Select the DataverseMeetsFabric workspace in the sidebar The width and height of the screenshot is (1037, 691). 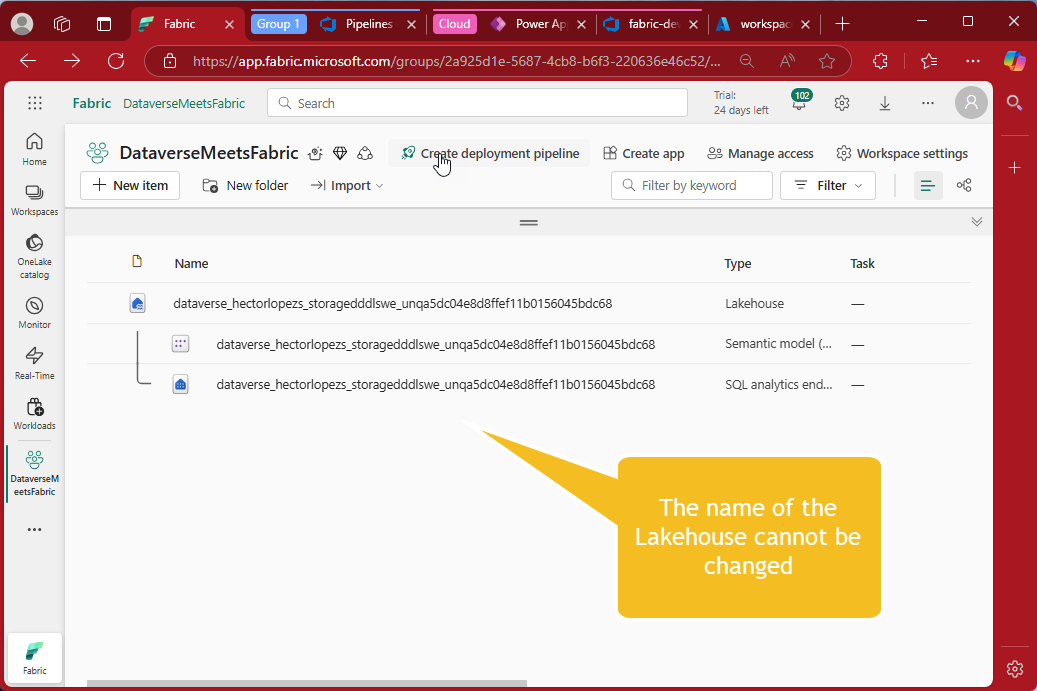tap(34, 472)
